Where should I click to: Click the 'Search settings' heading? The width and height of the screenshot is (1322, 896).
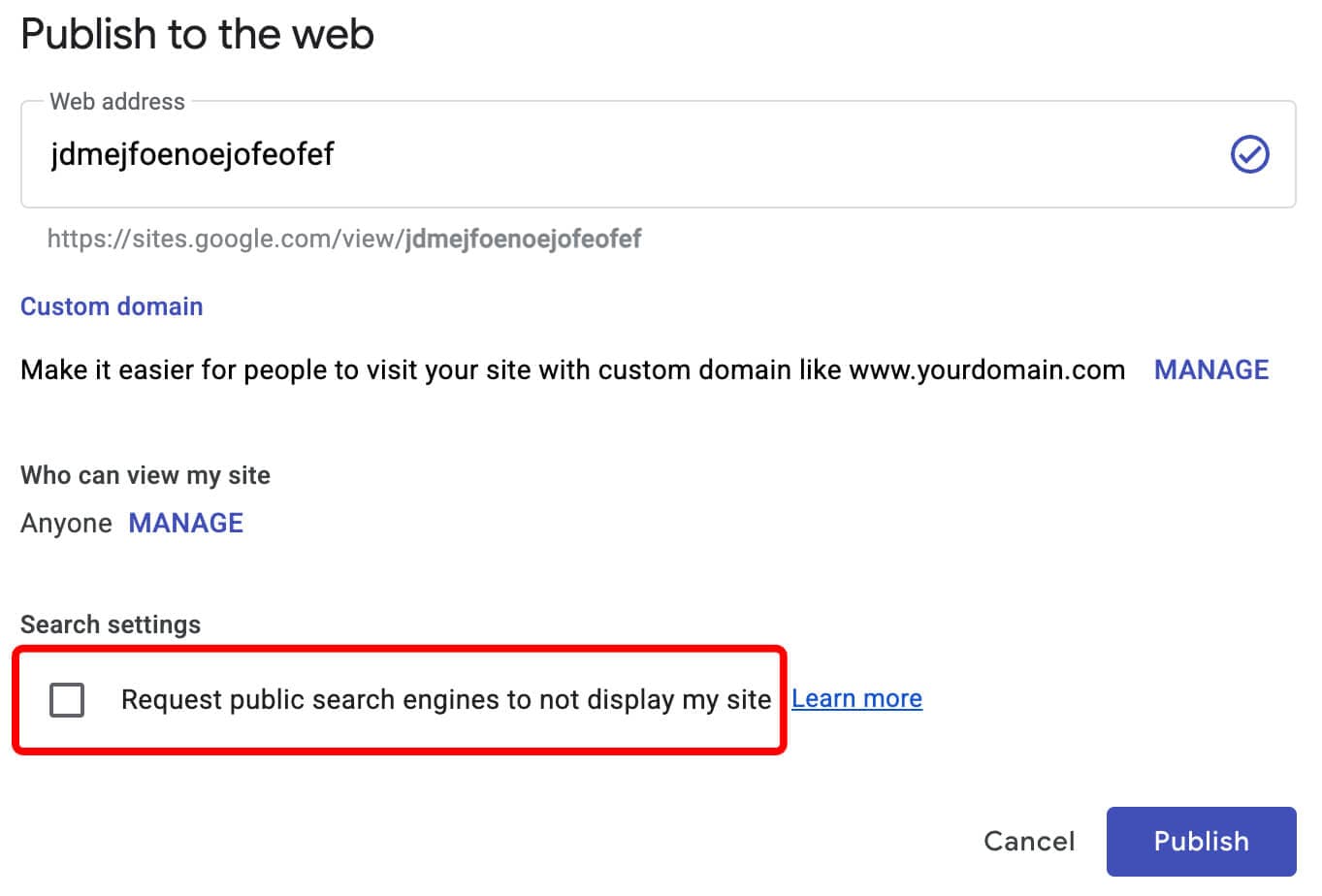[111, 624]
